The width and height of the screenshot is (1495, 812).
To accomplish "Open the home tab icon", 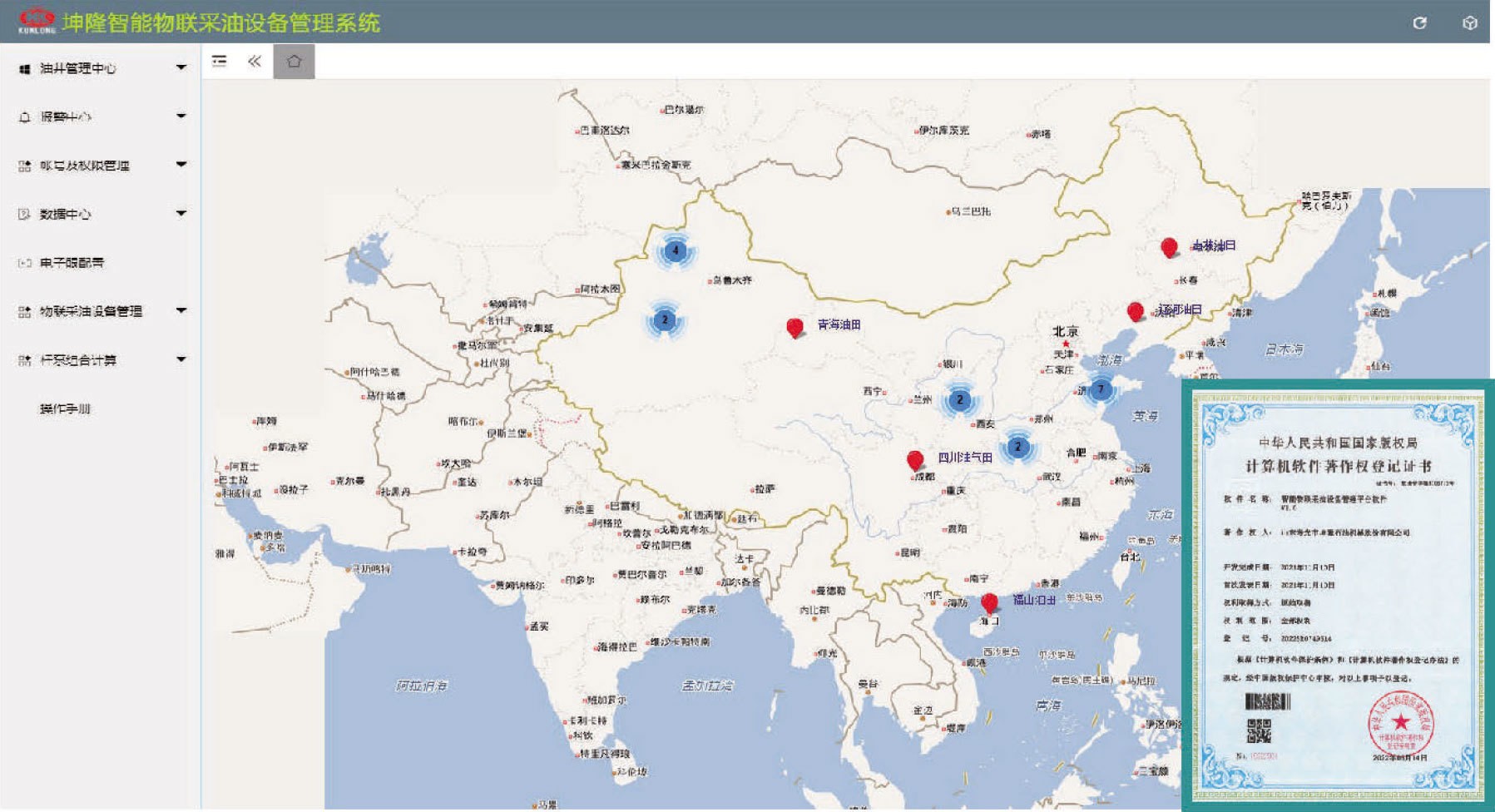I will pyautogui.click(x=294, y=62).
